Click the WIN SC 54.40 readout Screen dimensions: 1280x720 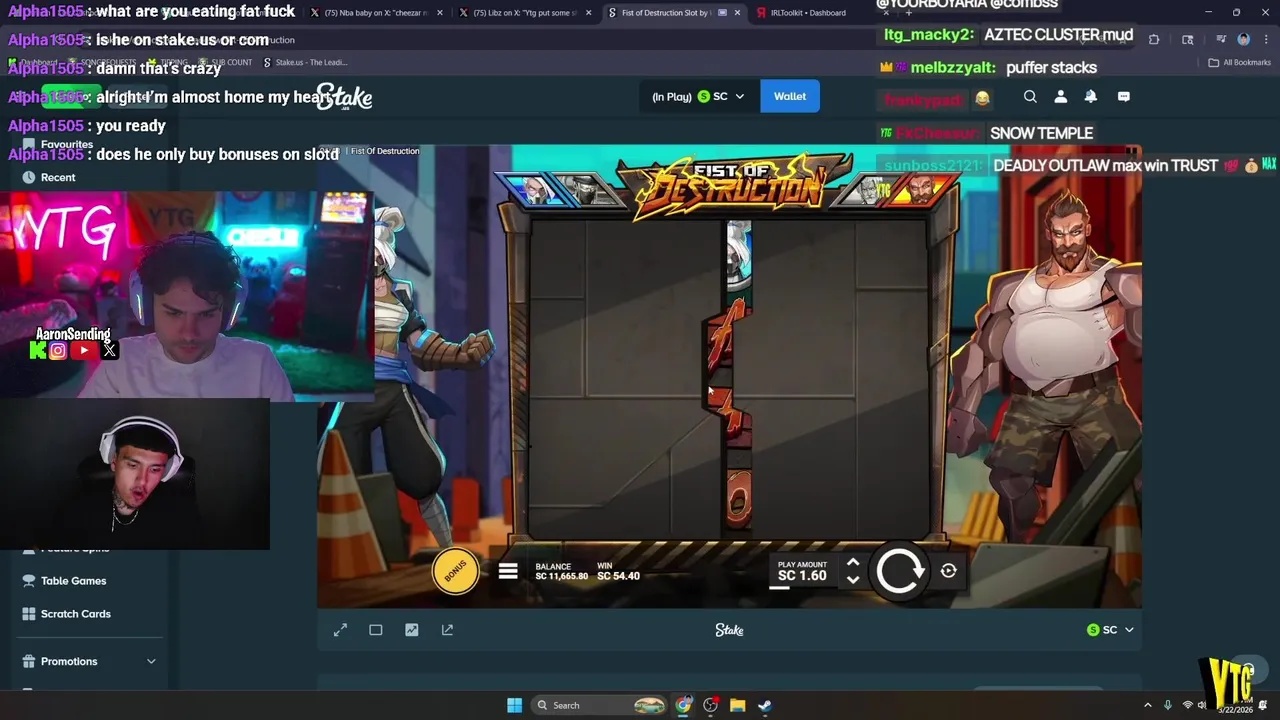(618, 572)
